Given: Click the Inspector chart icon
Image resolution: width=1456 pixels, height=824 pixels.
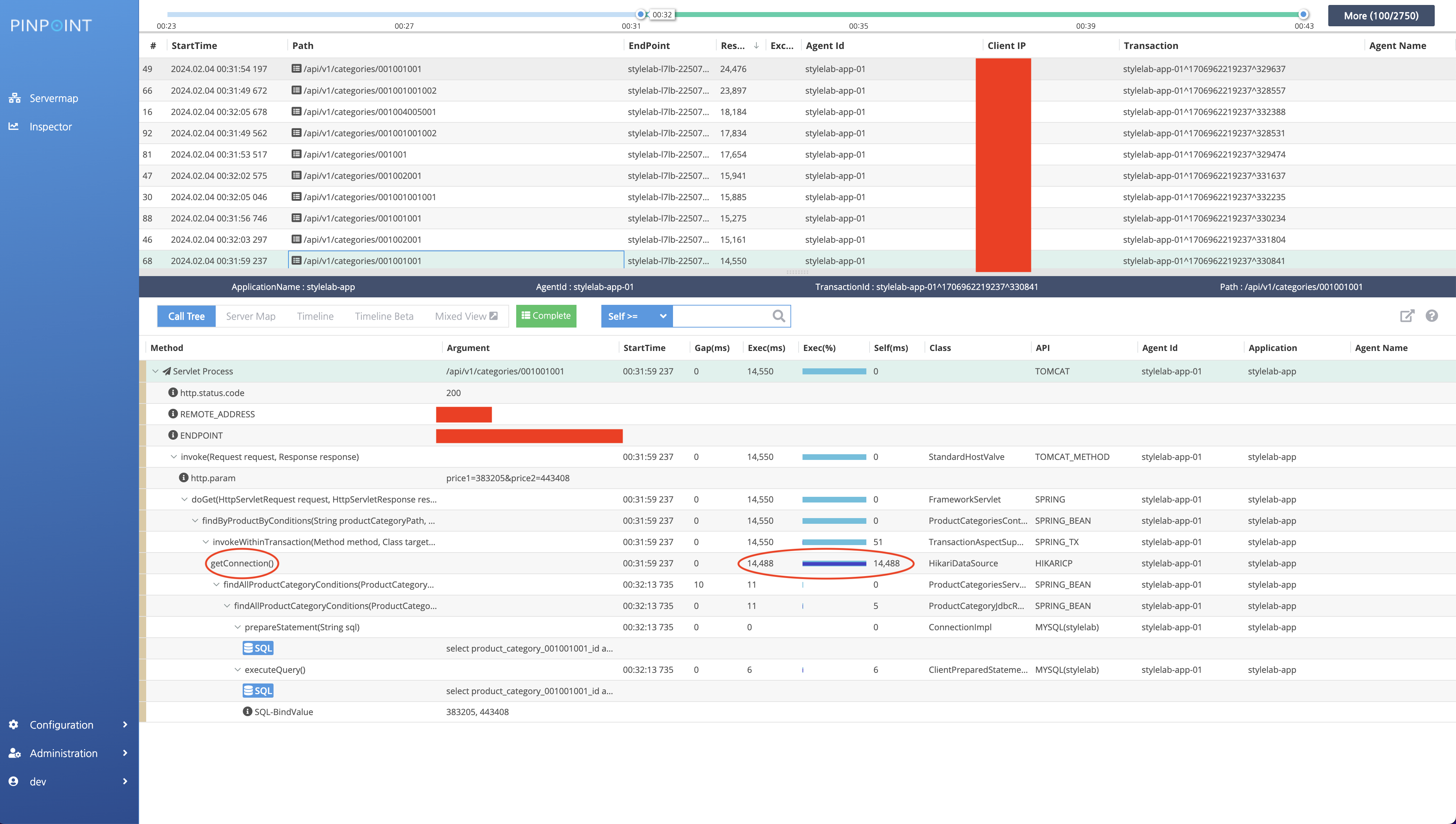Looking at the screenshot, I should 14,126.
